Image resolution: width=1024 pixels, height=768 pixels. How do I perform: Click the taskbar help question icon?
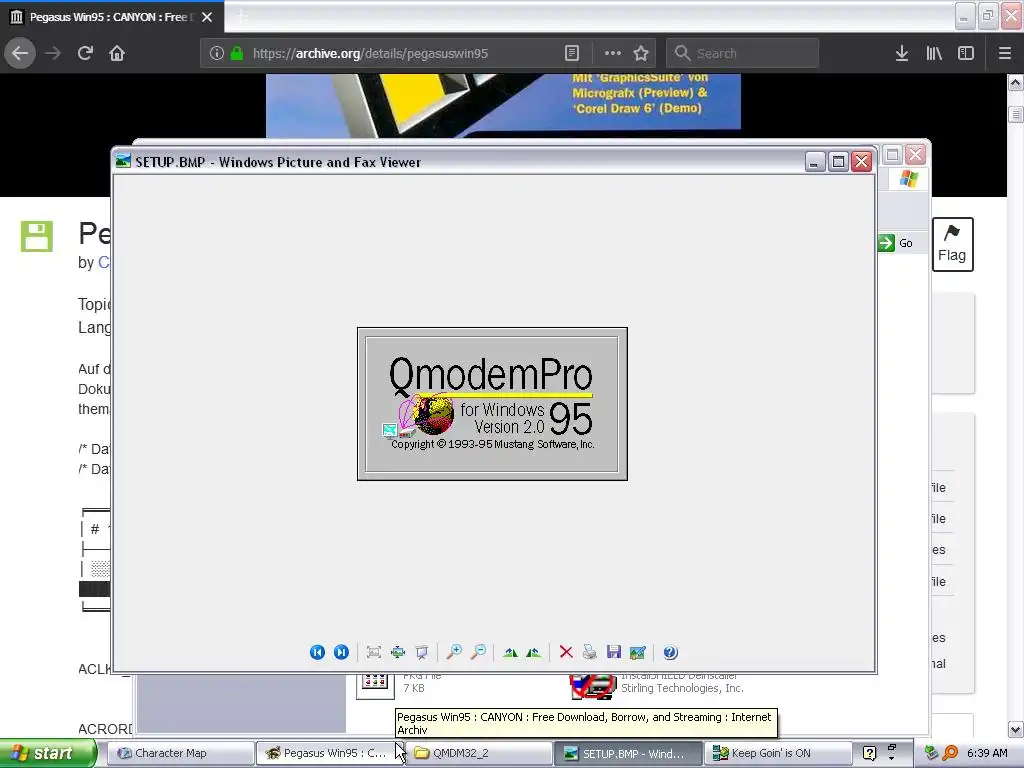(x=869, y=753)
